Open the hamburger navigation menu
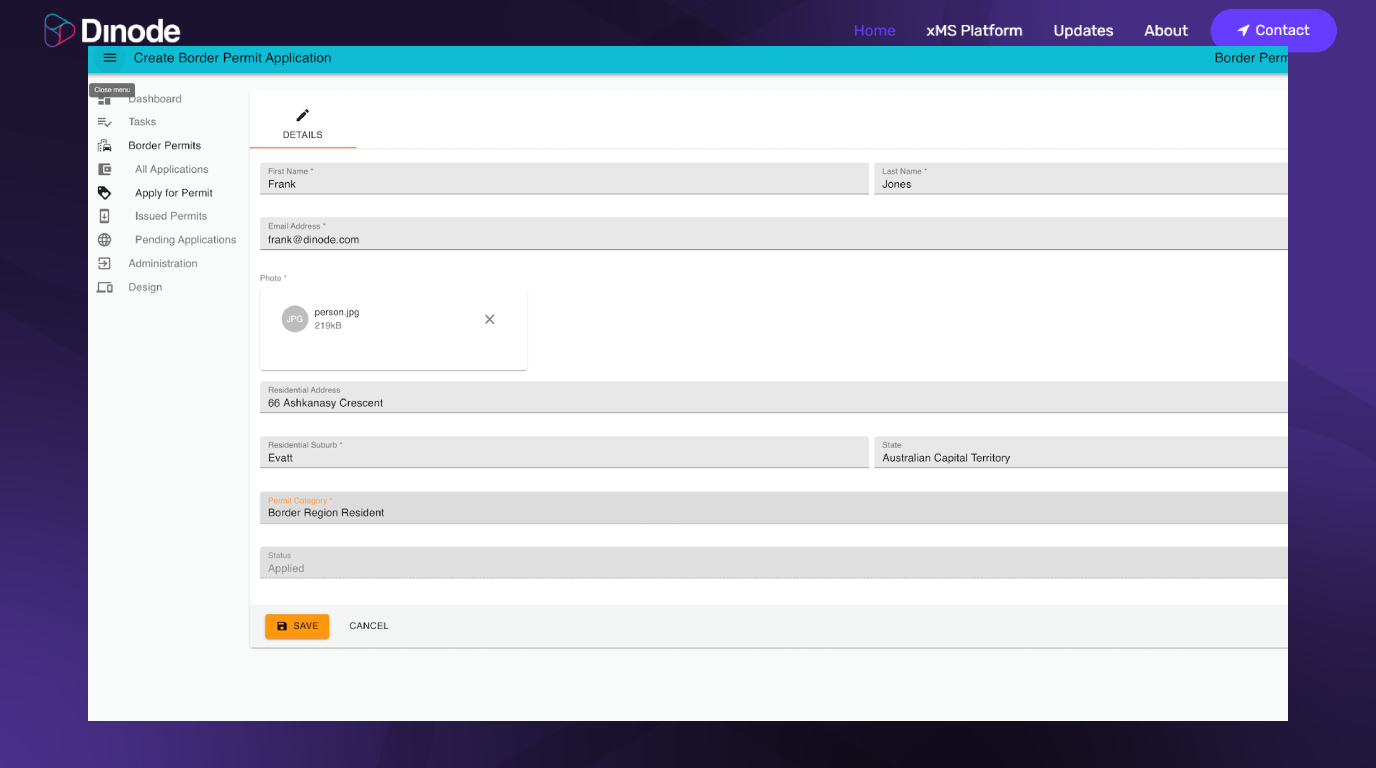Viewport: 1376px width, 768px height. tap(109, 58)
